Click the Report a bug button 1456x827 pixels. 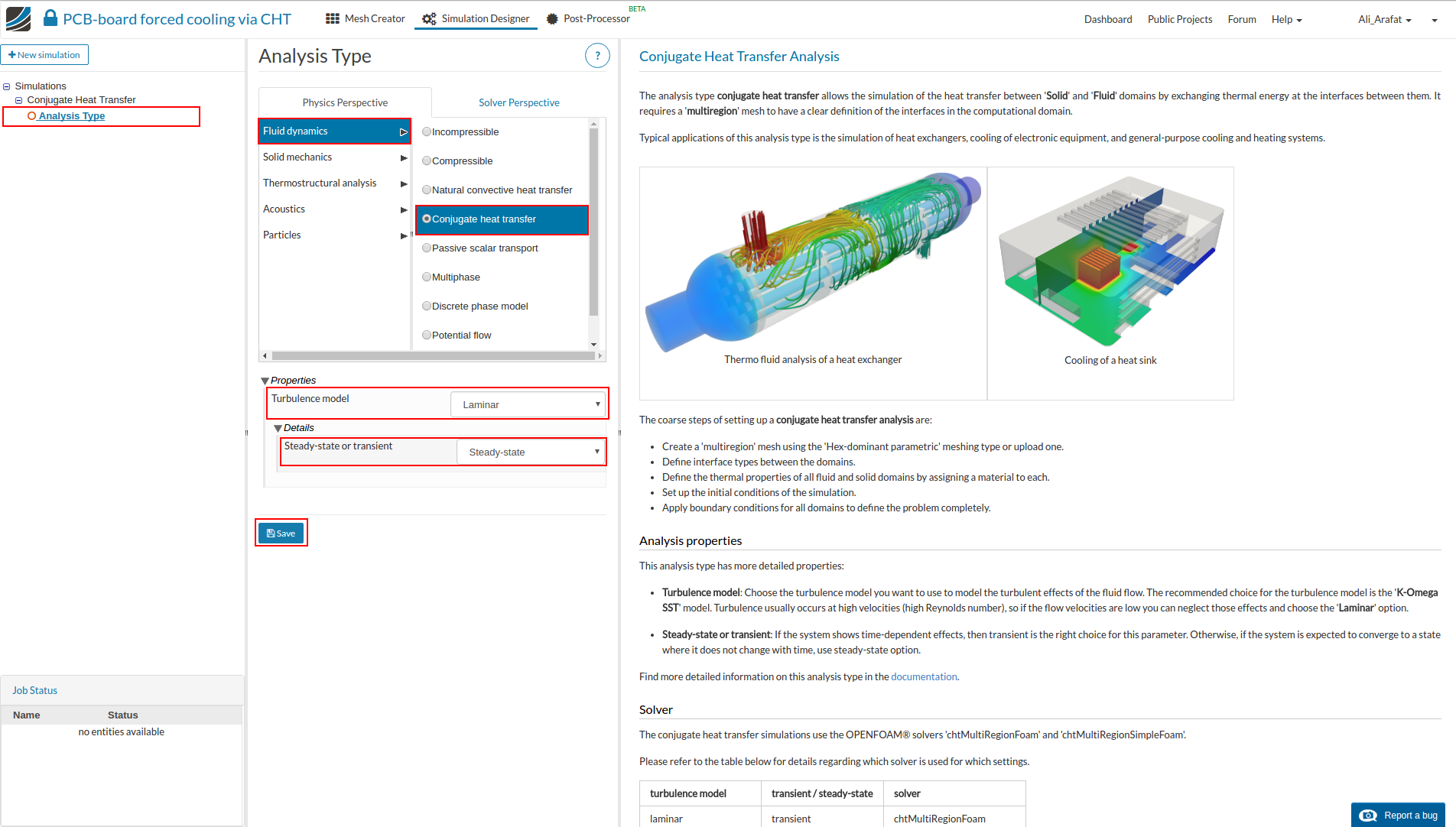(x=1398, y=815)
